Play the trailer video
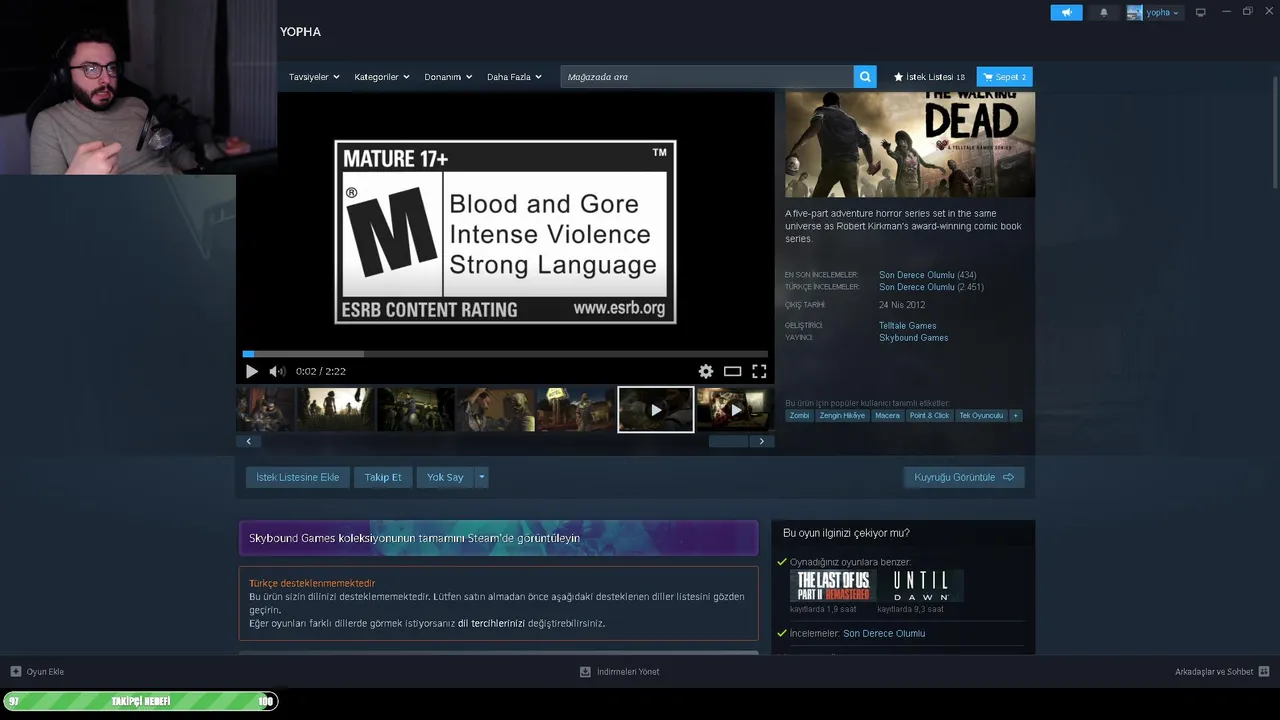 tap(251, 371)
